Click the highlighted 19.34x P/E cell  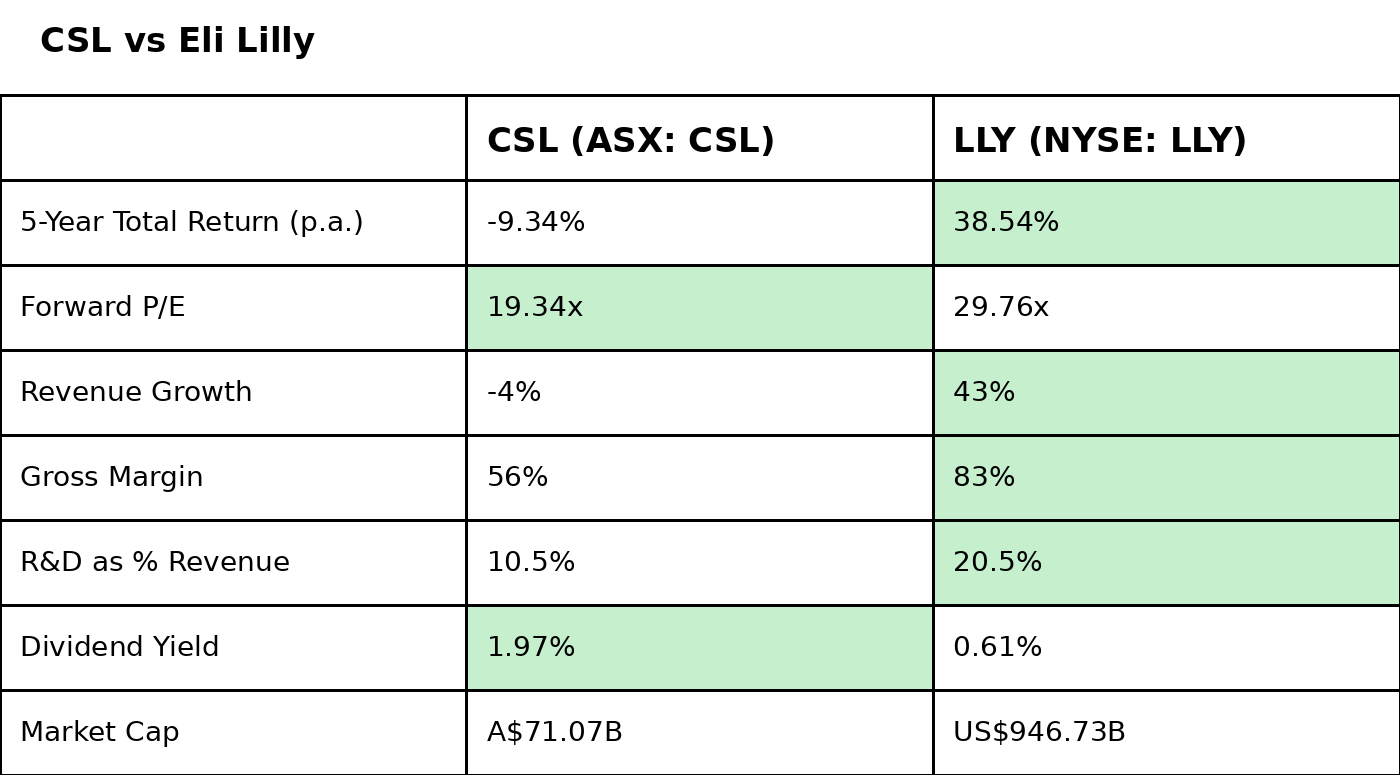(535, 308)
